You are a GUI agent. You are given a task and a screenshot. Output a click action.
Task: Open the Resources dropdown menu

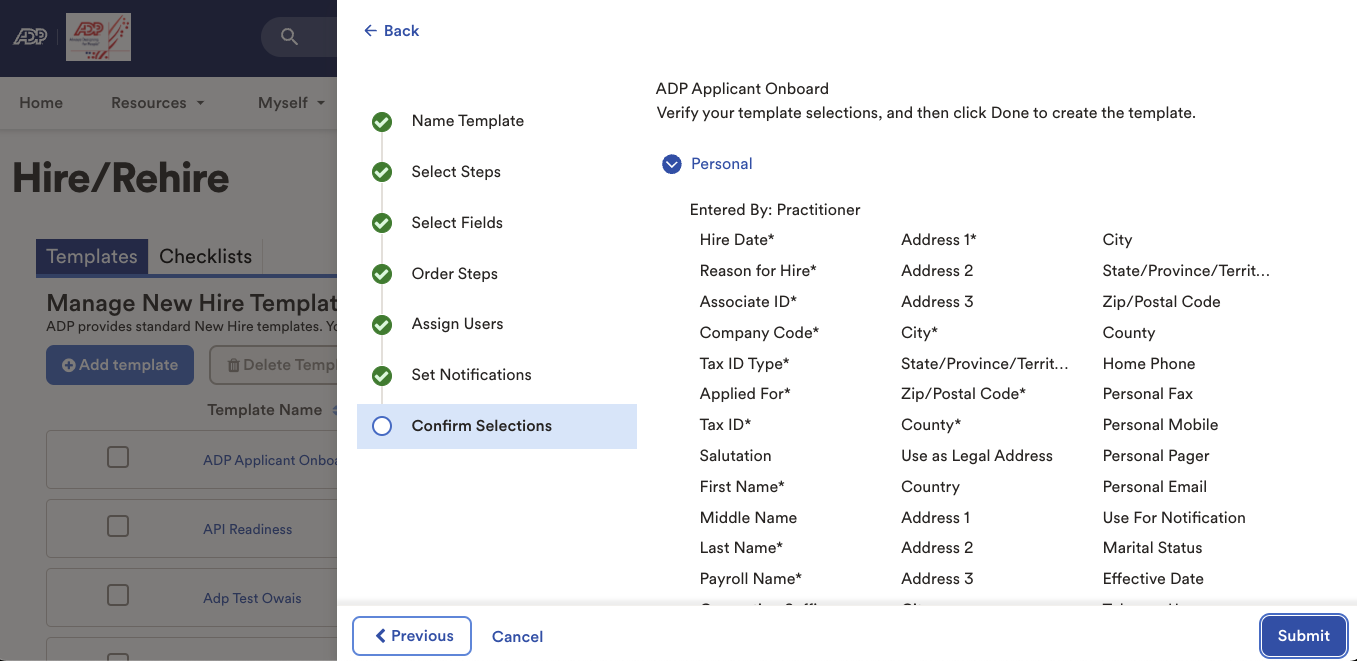pos(157,102)
